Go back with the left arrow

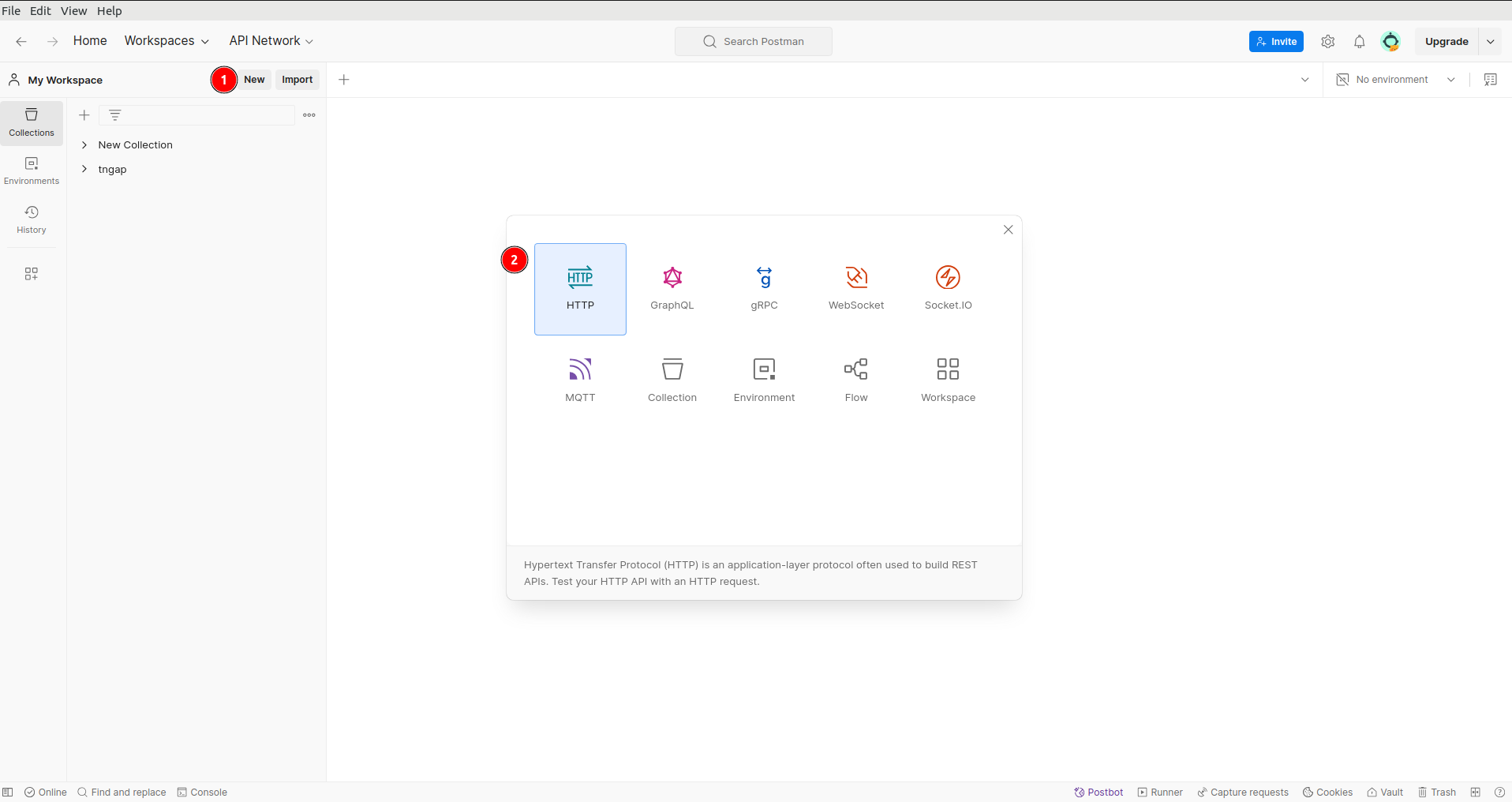tap(21, 41)
